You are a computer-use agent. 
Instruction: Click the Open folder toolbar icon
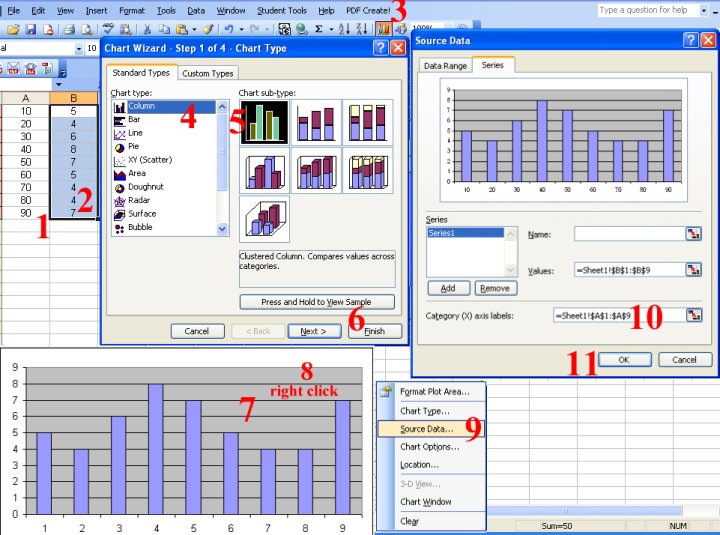[13, 30]
